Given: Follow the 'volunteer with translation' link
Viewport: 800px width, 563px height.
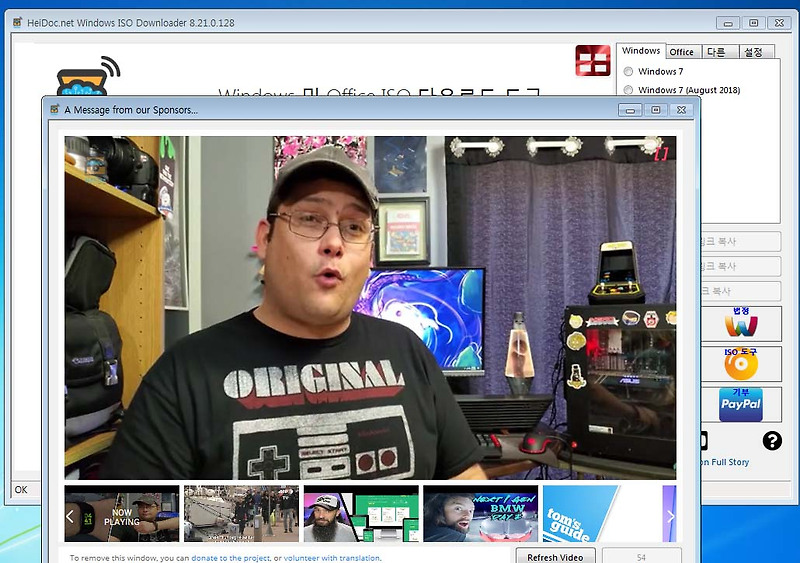Looking at the screenshot, I should pos(332,558).
